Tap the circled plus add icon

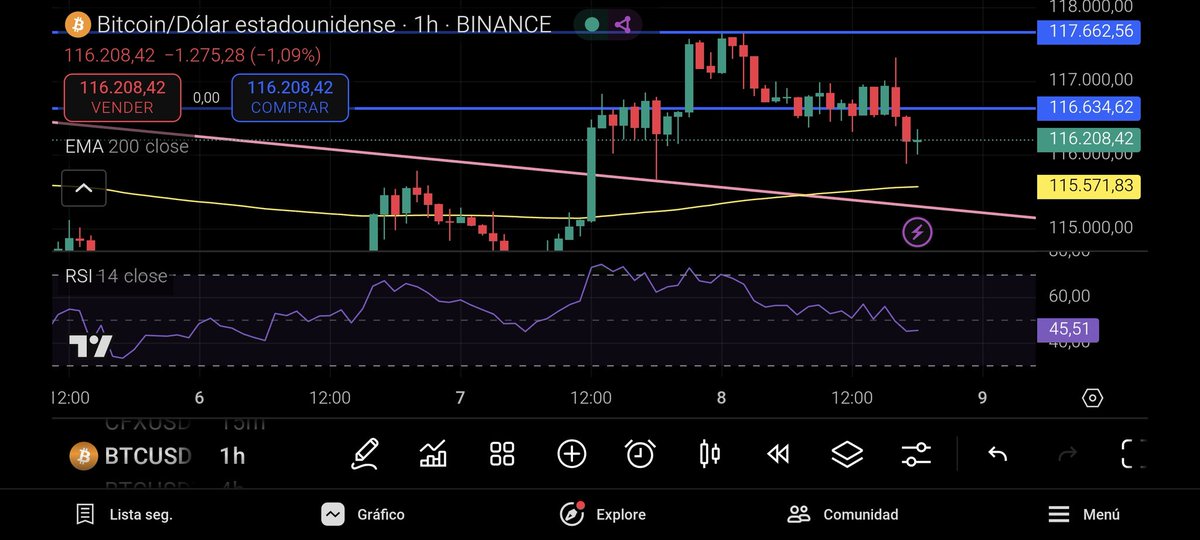tap(571, 455)
